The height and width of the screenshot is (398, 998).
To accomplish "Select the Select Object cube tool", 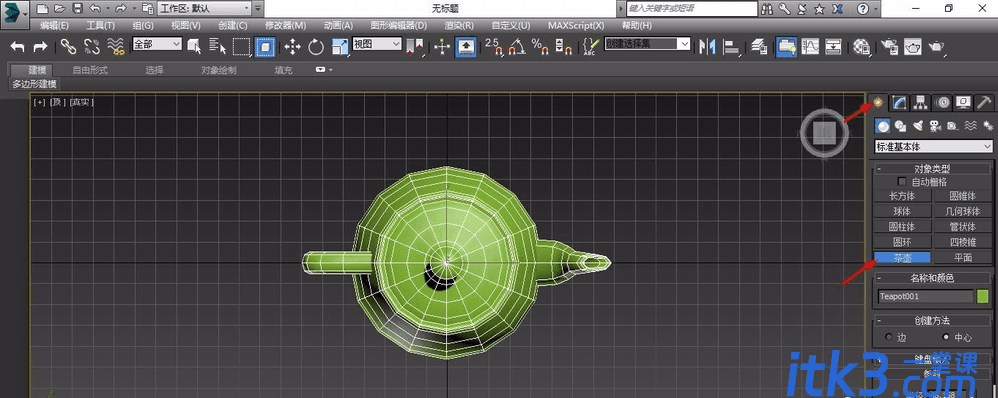I will pos(194,46).
